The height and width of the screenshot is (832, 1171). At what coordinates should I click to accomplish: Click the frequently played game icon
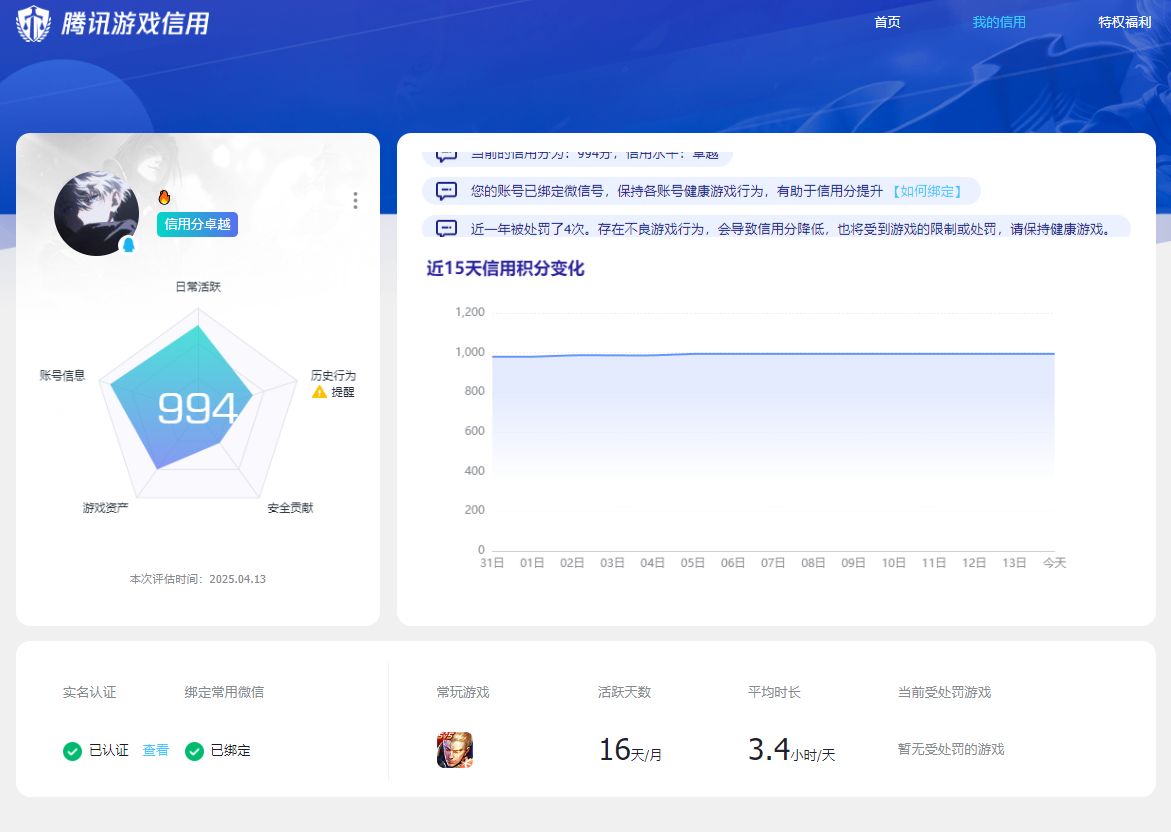(455, 750)
